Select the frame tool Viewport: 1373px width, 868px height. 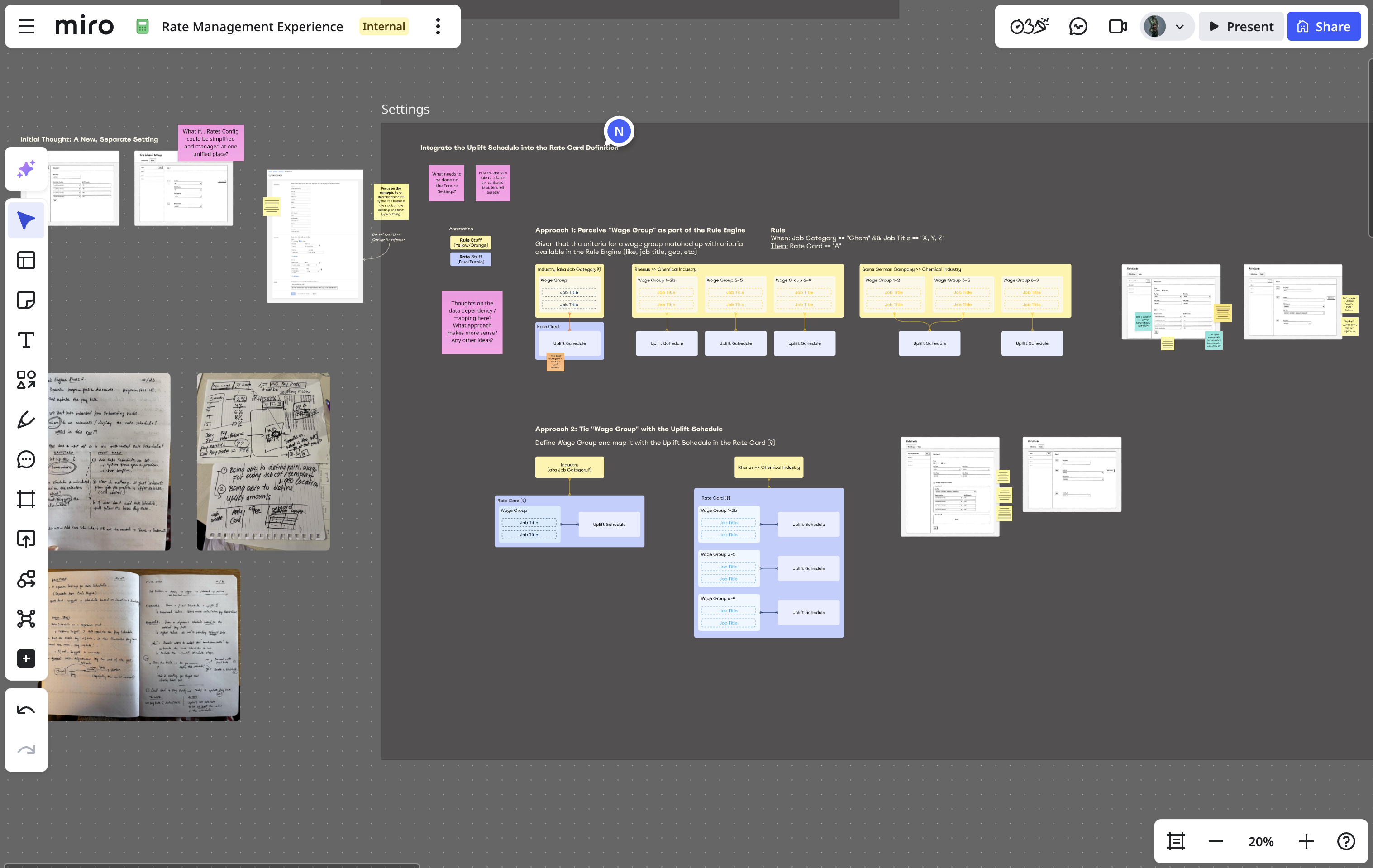(26, 500)
